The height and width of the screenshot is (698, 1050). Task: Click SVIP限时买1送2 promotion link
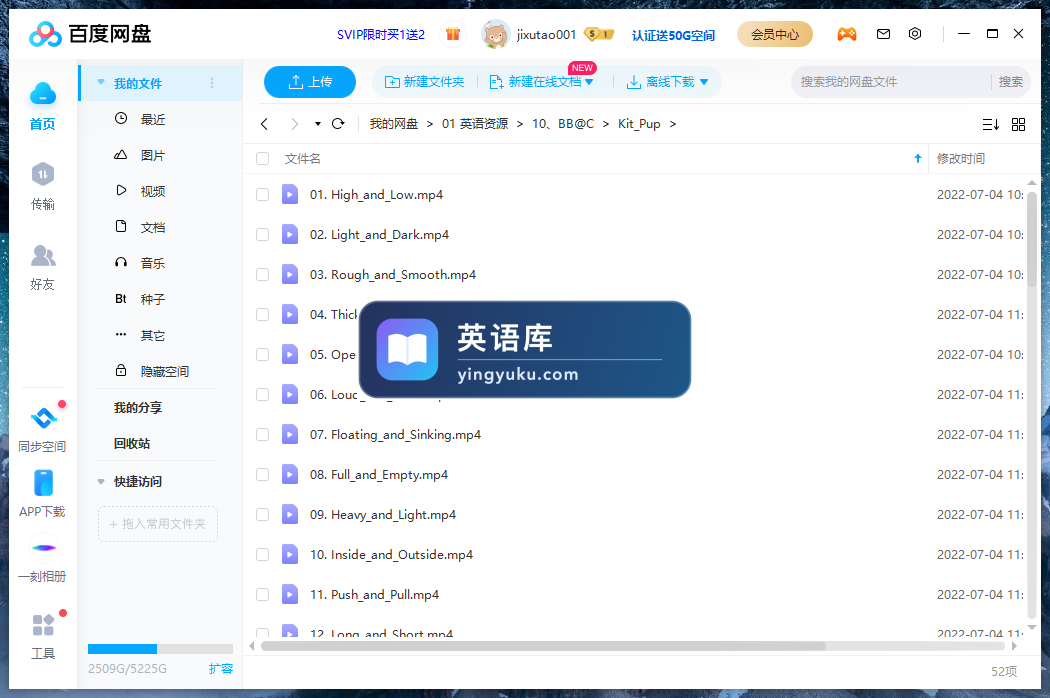381,34
